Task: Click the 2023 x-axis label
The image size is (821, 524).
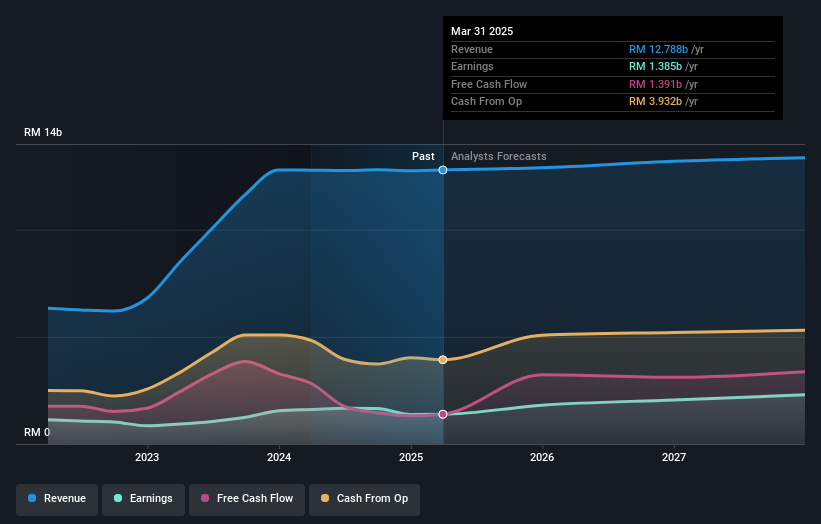Action: tap(147, 457)
